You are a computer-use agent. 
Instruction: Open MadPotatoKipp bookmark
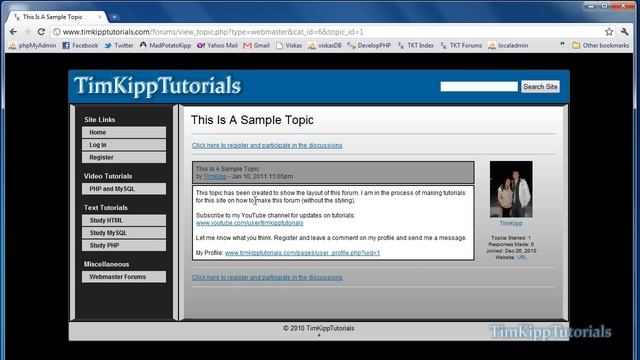(x=165, y=45)
